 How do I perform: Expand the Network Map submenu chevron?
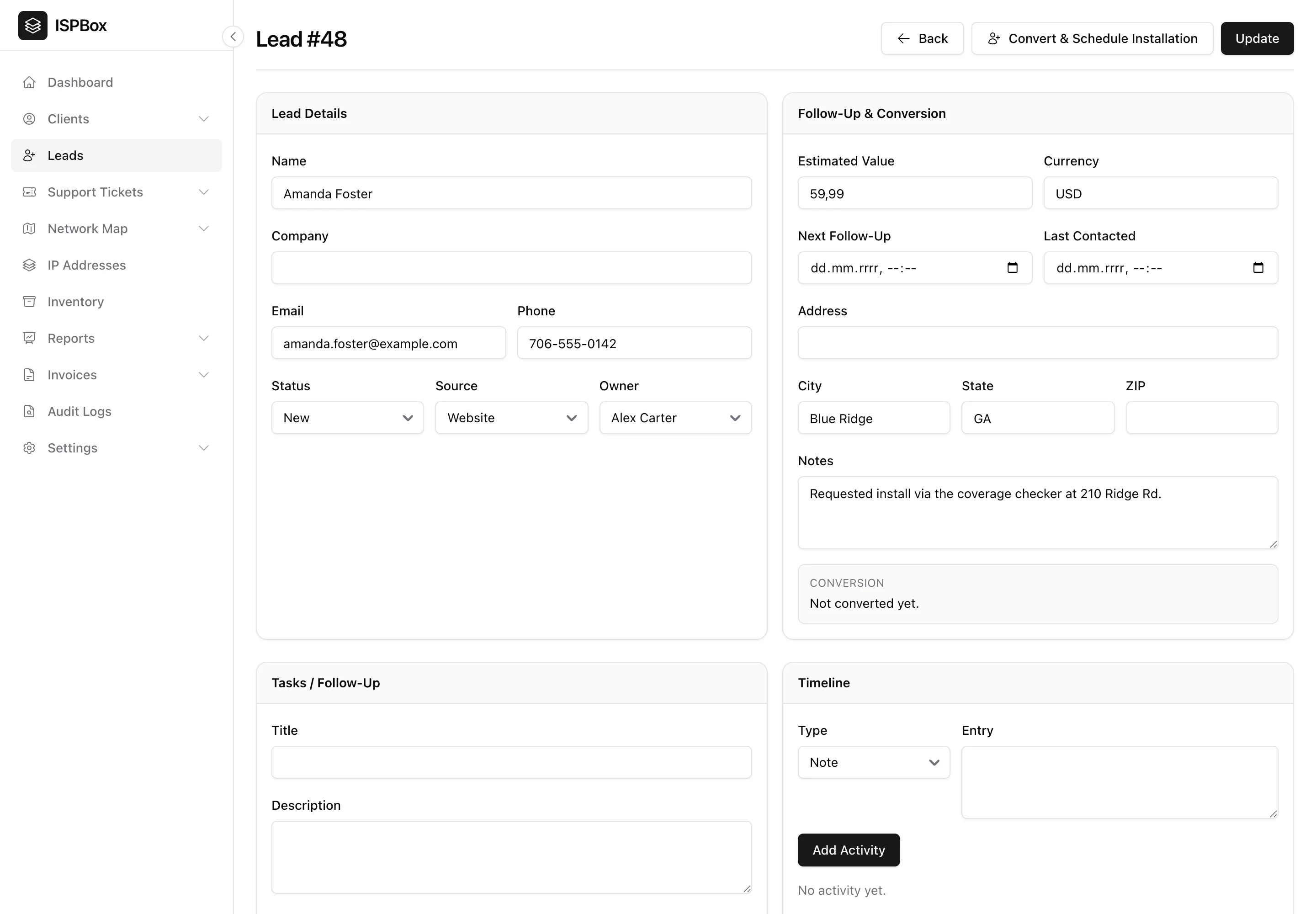pyautogui.click(x=203, y=229)
